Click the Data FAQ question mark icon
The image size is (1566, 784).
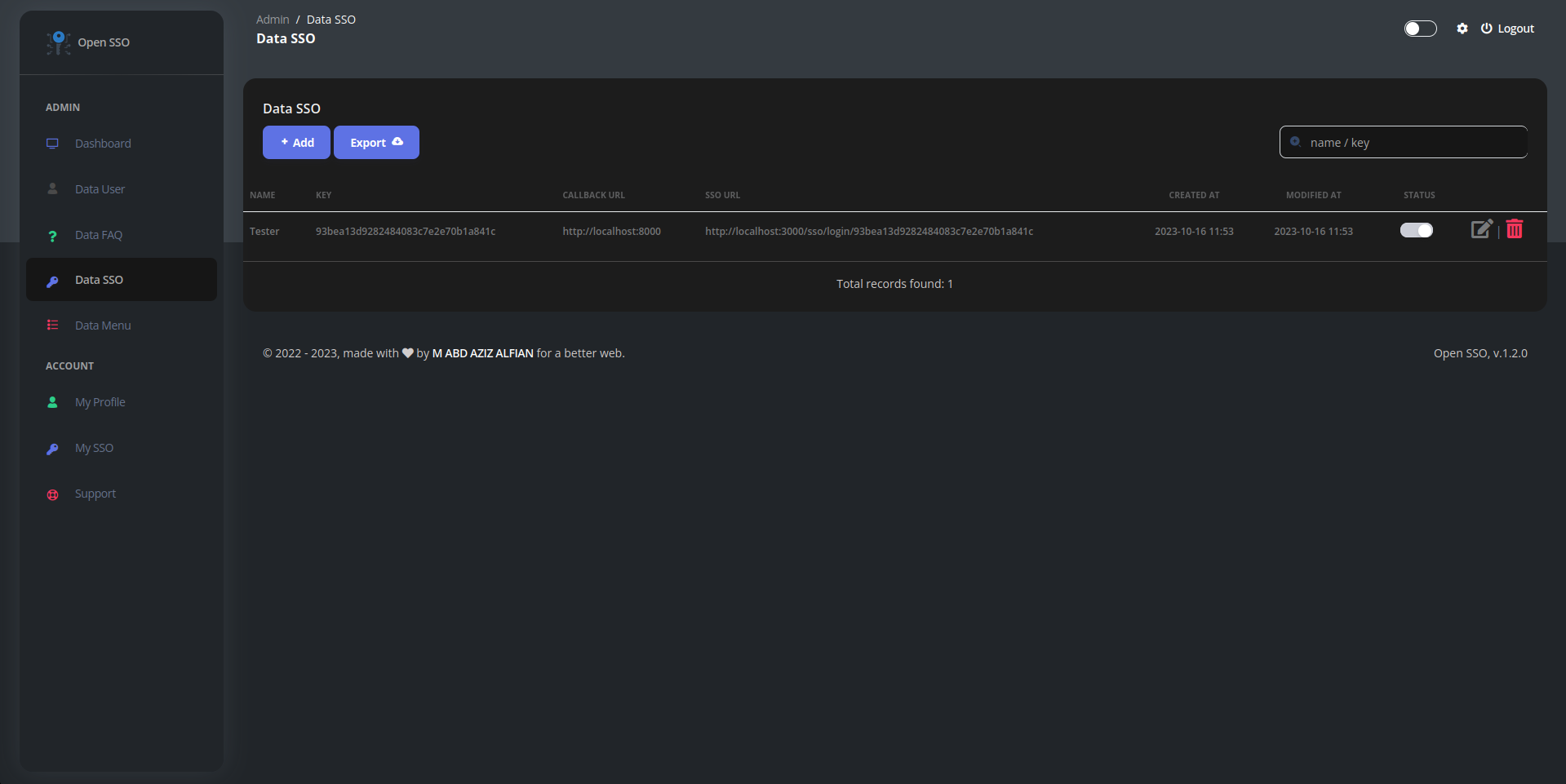coord(53,235)
